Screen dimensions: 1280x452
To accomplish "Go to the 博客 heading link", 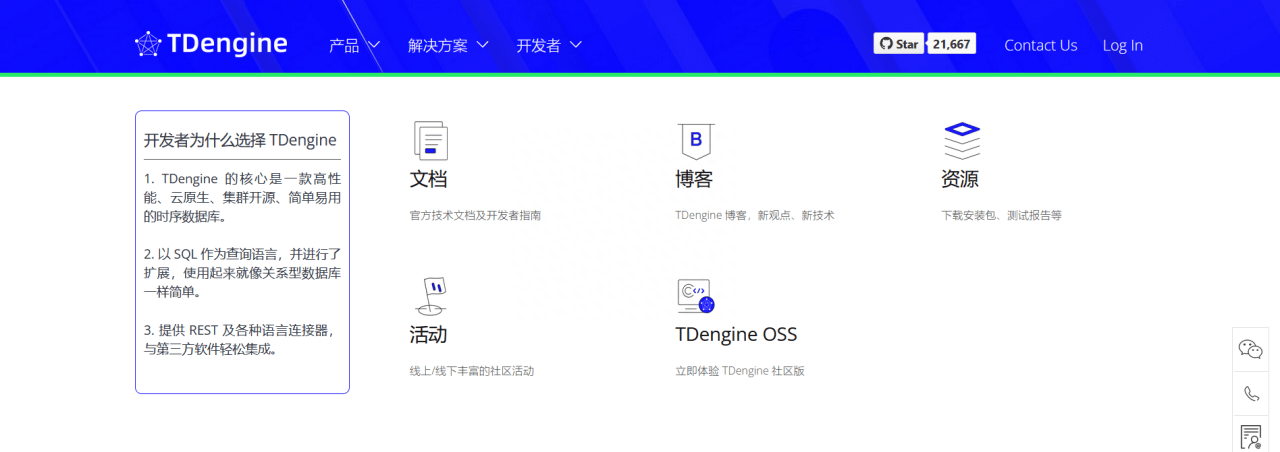I will 694,179.
